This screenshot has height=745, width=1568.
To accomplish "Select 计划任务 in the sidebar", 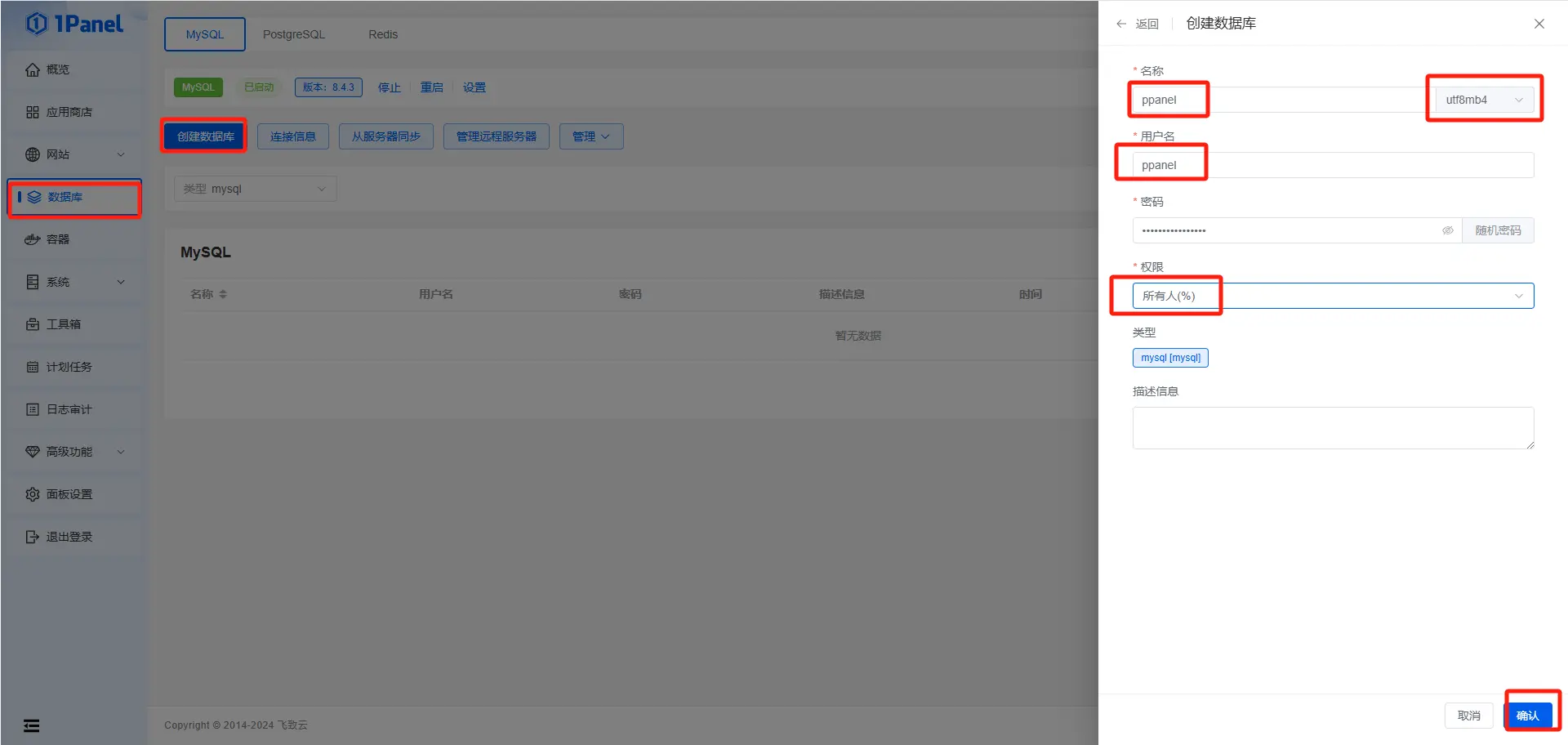I will (74, 367).
